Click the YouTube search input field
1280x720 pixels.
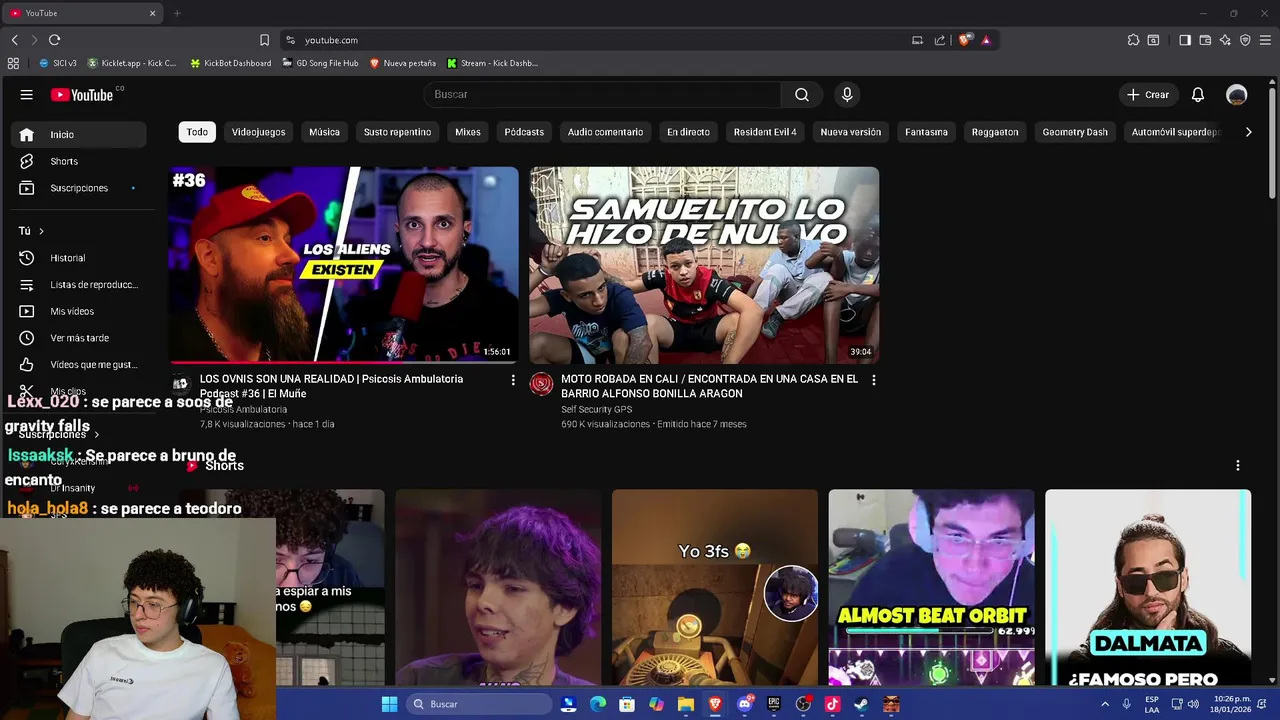coord(602,95)
